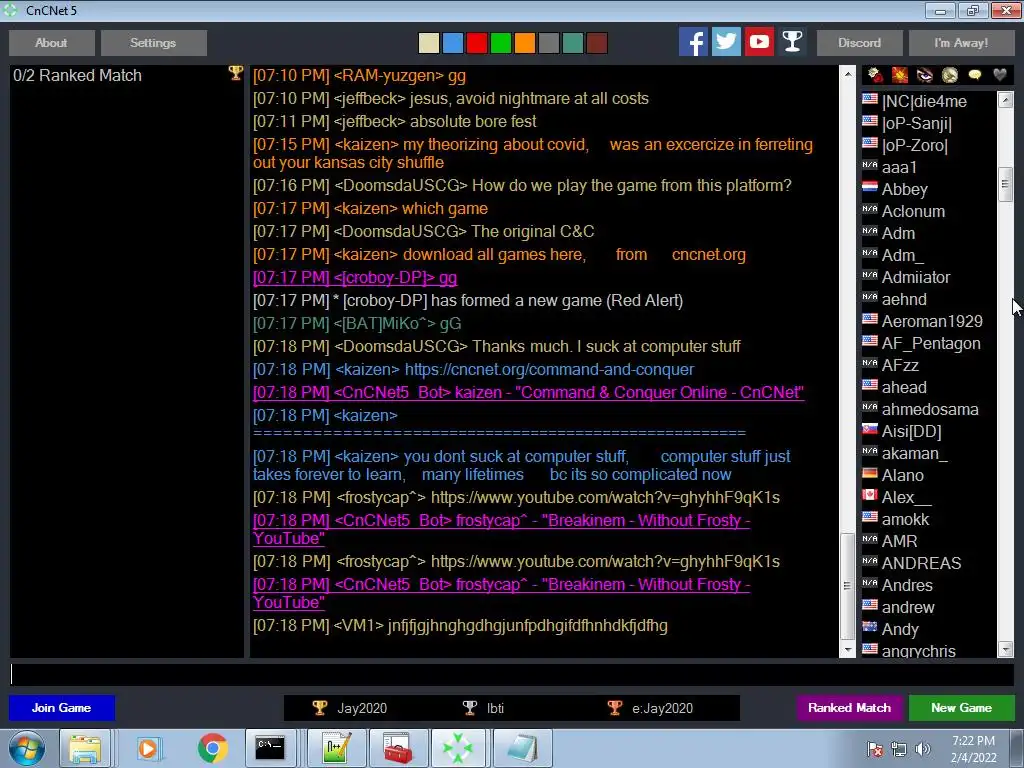
Task: Click the Action Center flag tray icon
Action: click(875, 749)
